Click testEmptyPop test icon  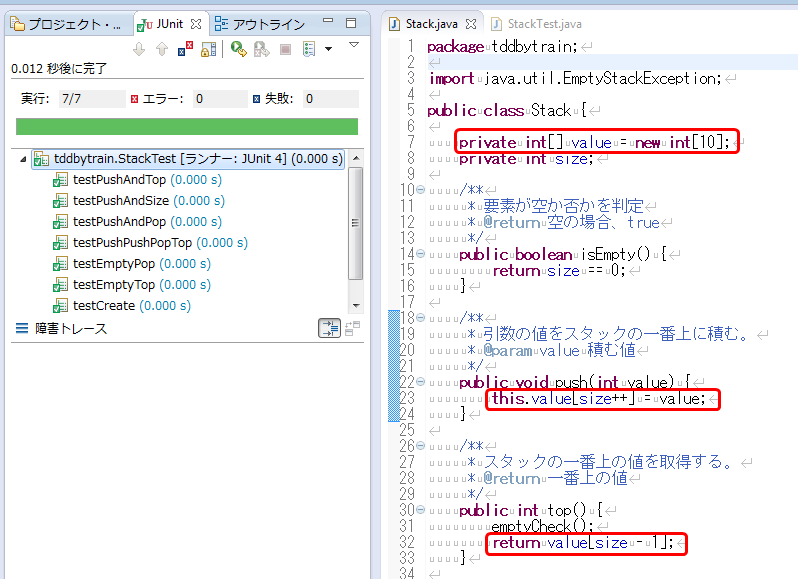[61, 264]
